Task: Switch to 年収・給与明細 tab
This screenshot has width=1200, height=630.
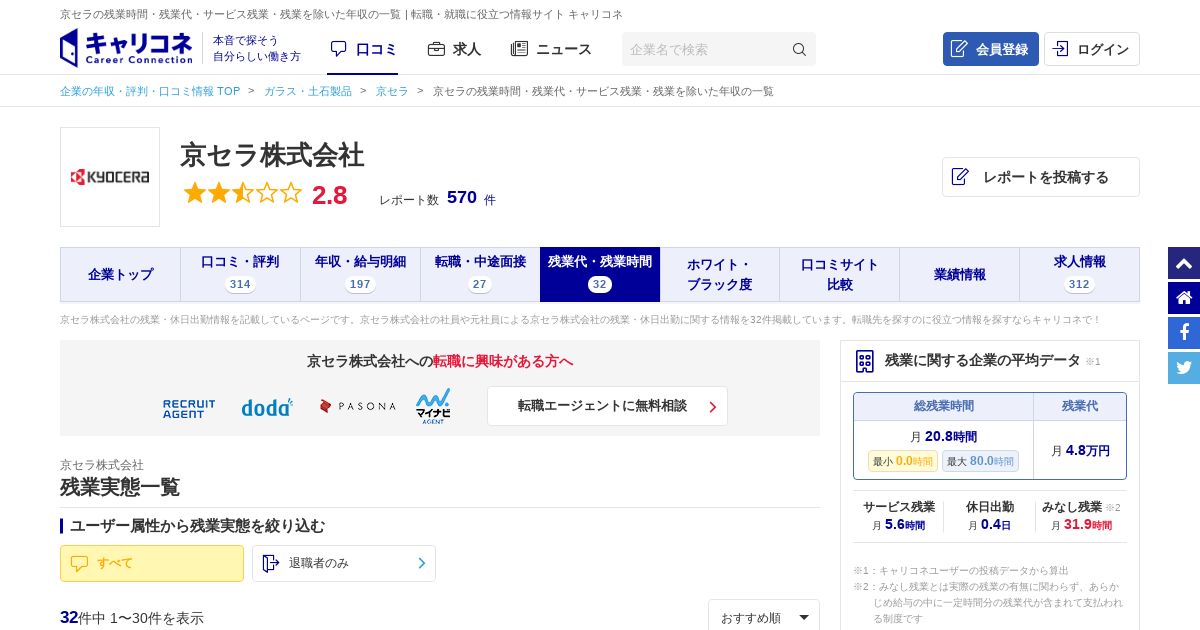Action: (360, 274)
